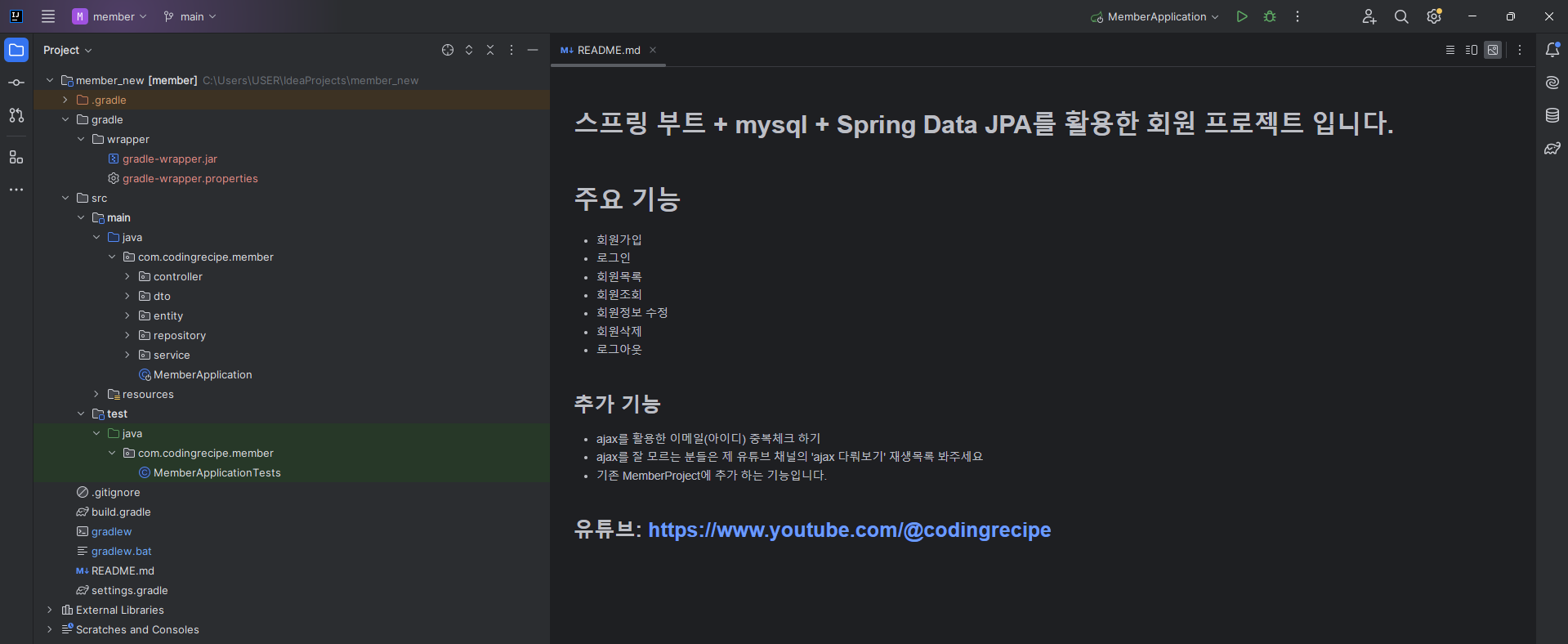Open MemberApplication run configuration dropdown
The image size is (1568, 644).
1155,16
